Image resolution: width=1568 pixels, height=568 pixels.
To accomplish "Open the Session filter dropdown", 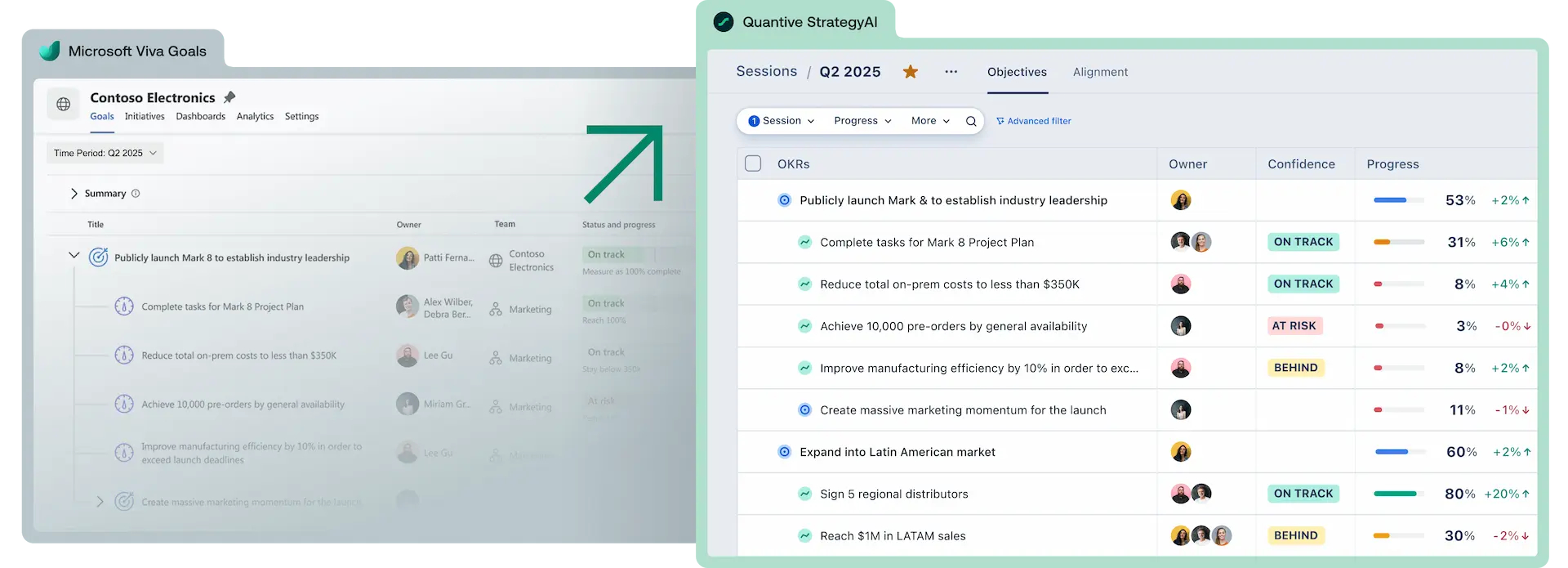I will (x=782, y=121).
